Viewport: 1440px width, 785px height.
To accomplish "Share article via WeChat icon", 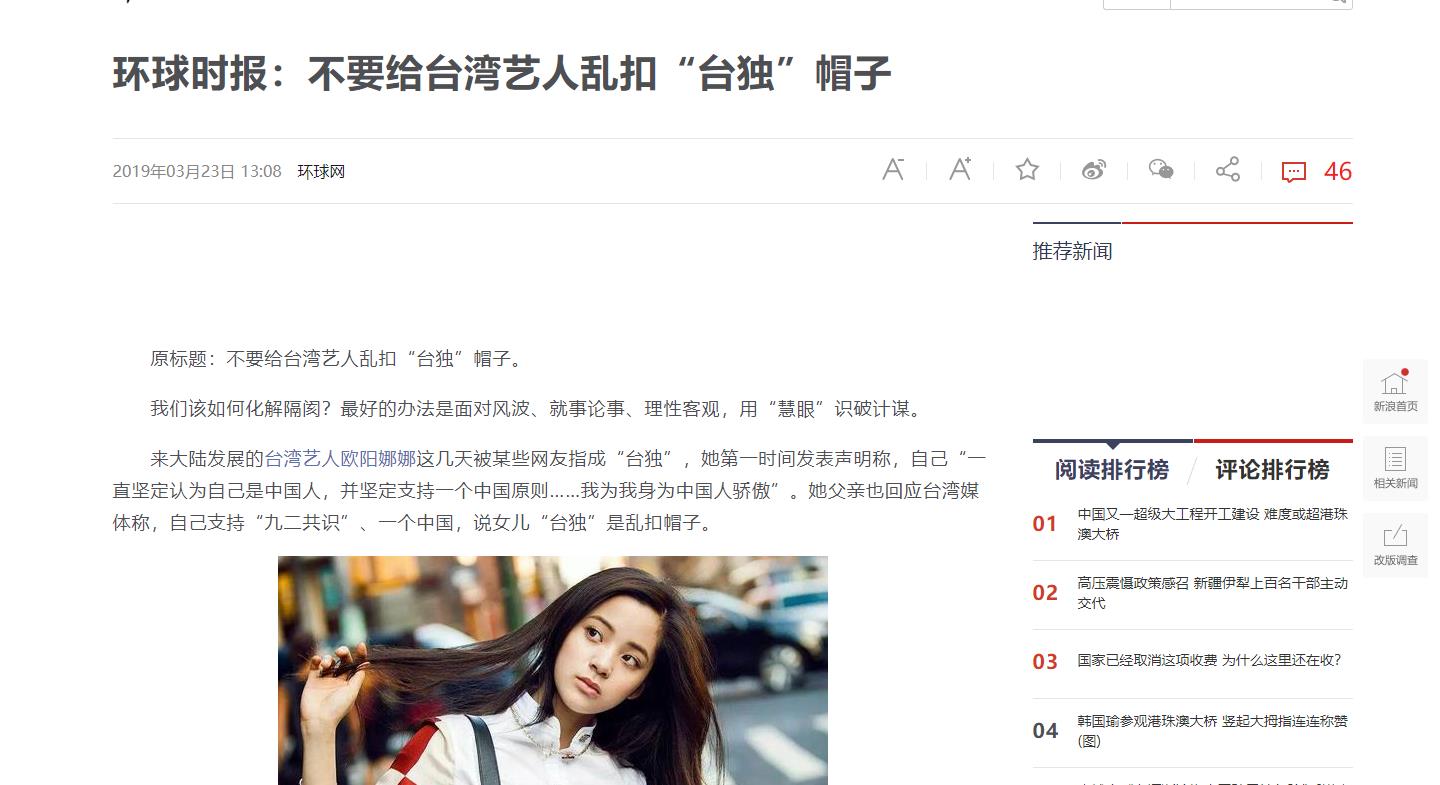I will [x=1161, y=170].
